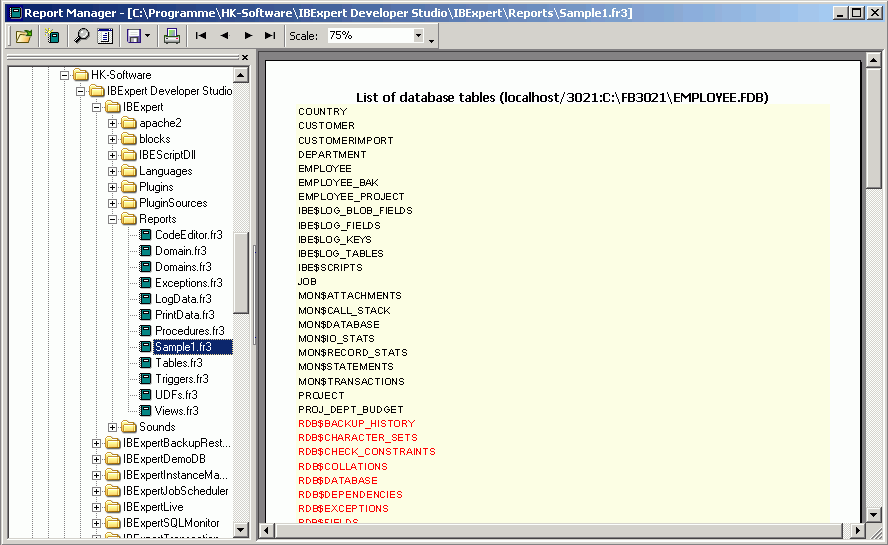Click RDB$CHARACTER_SETS red entry
The height and width of the screenshot is (545, 888).
[357, 437]
